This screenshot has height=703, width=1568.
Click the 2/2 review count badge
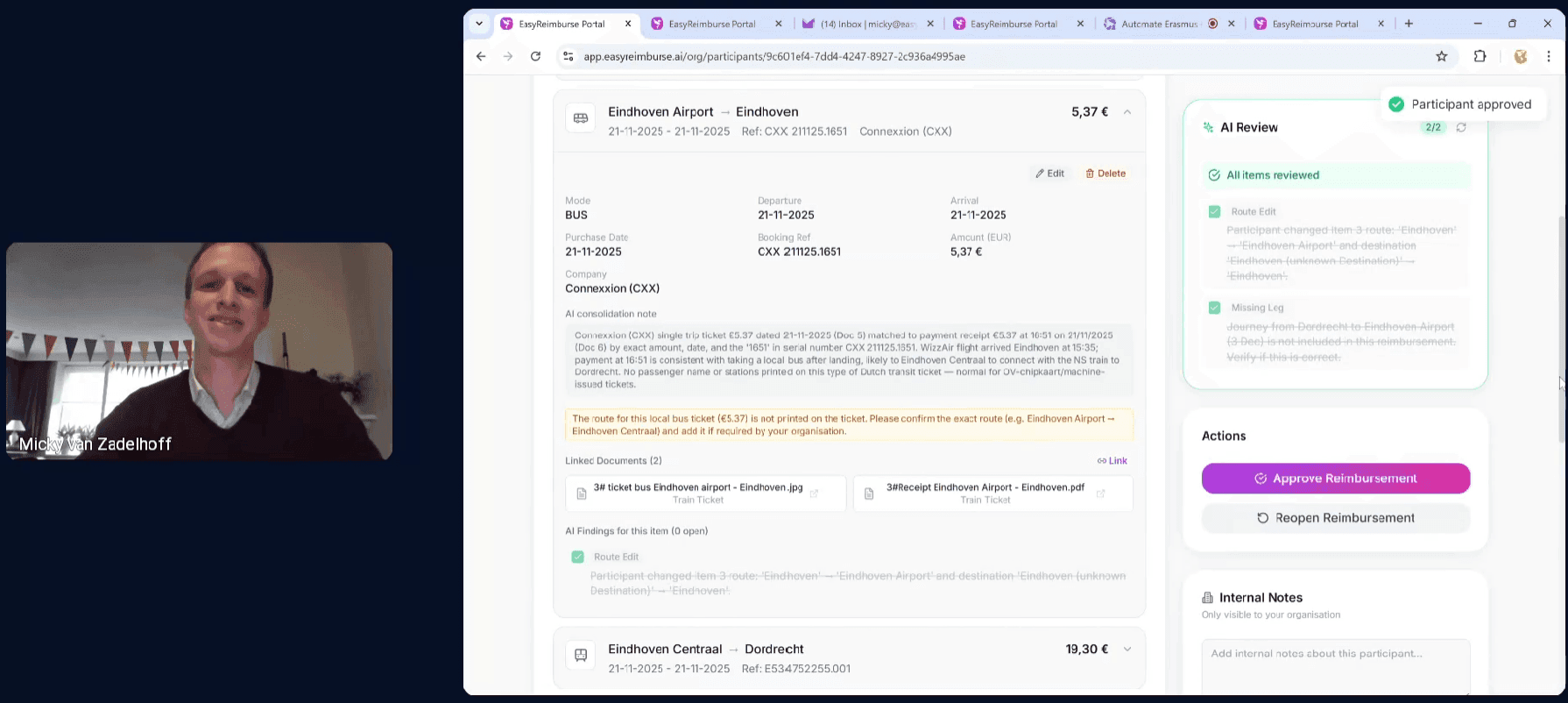point(1433,127)
